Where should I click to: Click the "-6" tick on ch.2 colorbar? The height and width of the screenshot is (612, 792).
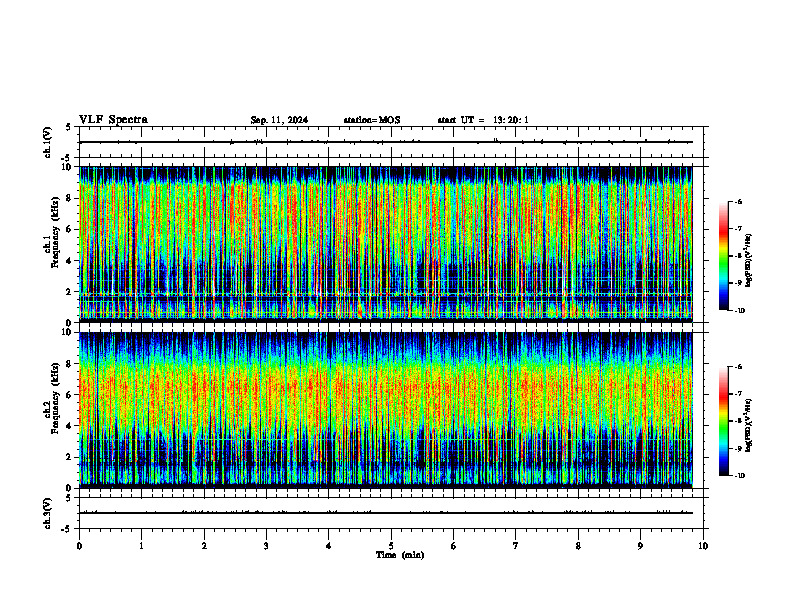pos(738,367)
